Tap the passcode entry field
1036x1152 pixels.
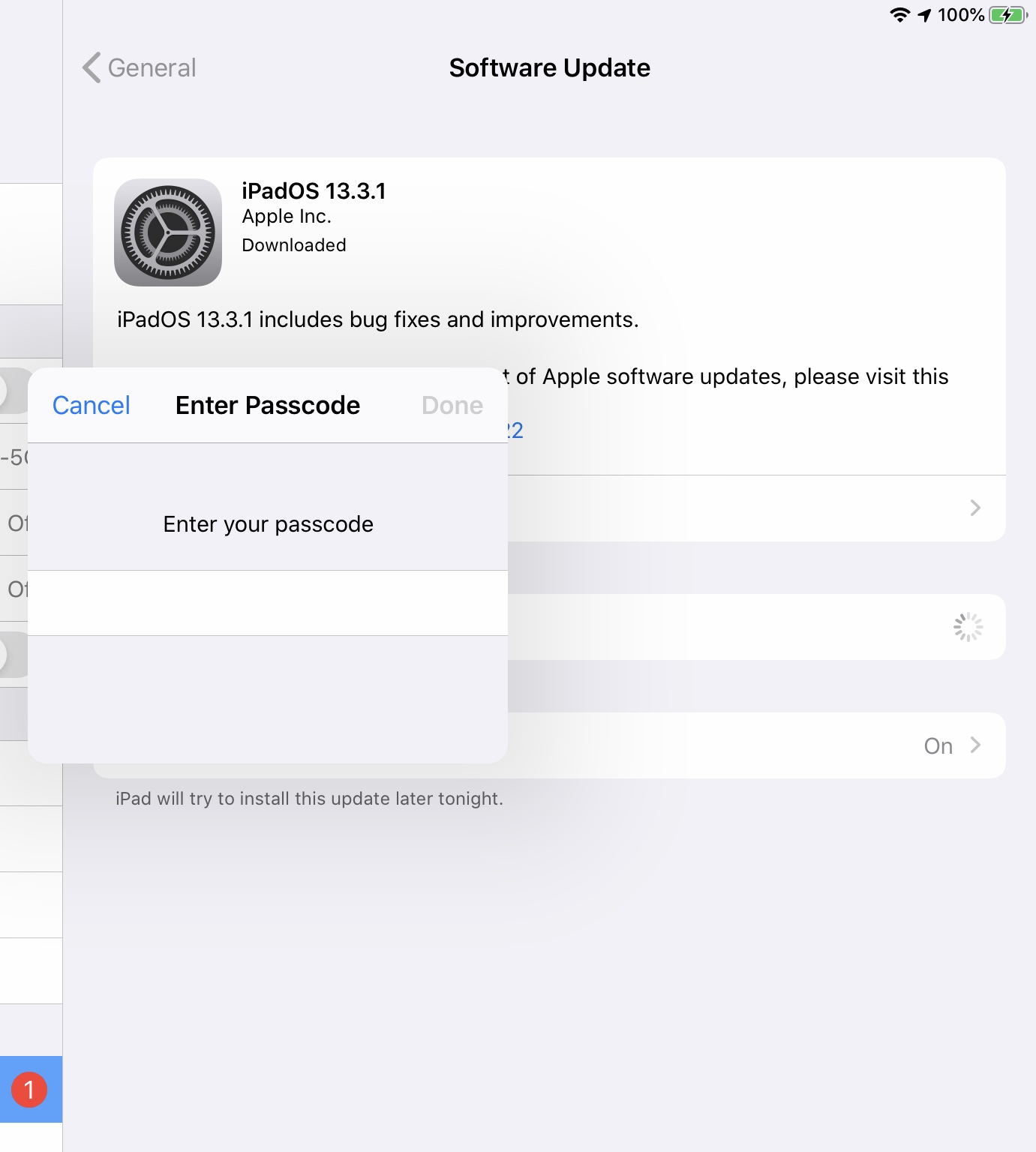pos(268,603)
